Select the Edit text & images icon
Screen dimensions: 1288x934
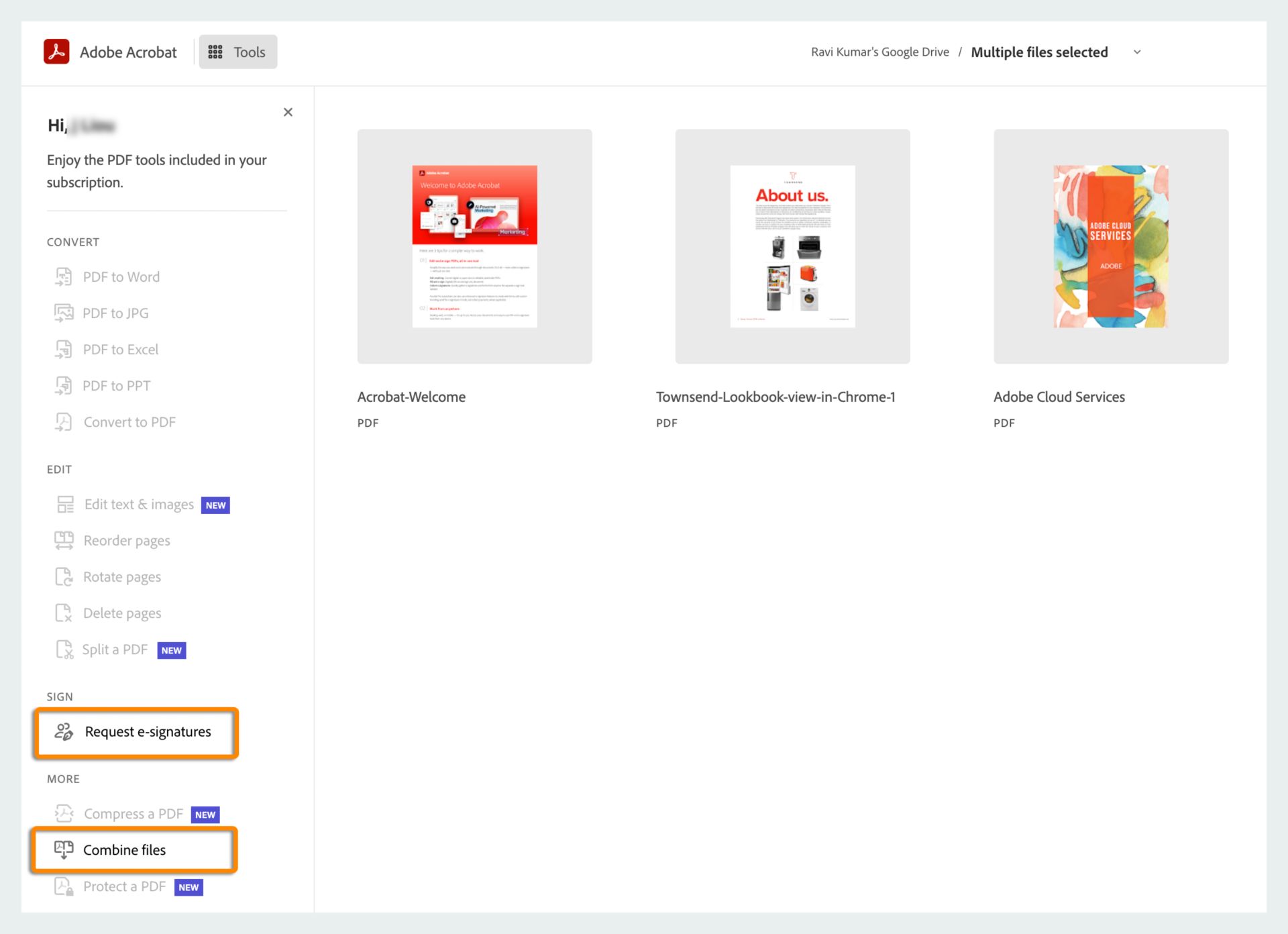click(x=63, y=504)
